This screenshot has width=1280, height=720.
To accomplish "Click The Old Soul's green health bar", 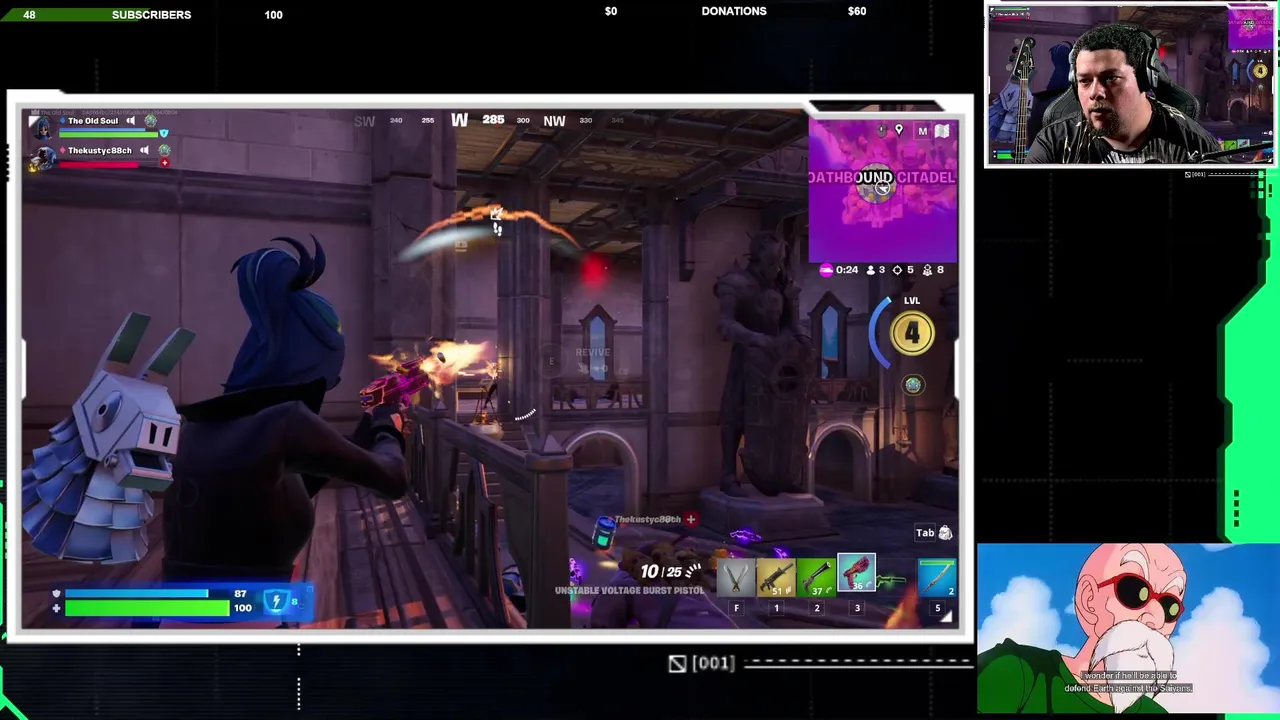I will pos(108,133).
